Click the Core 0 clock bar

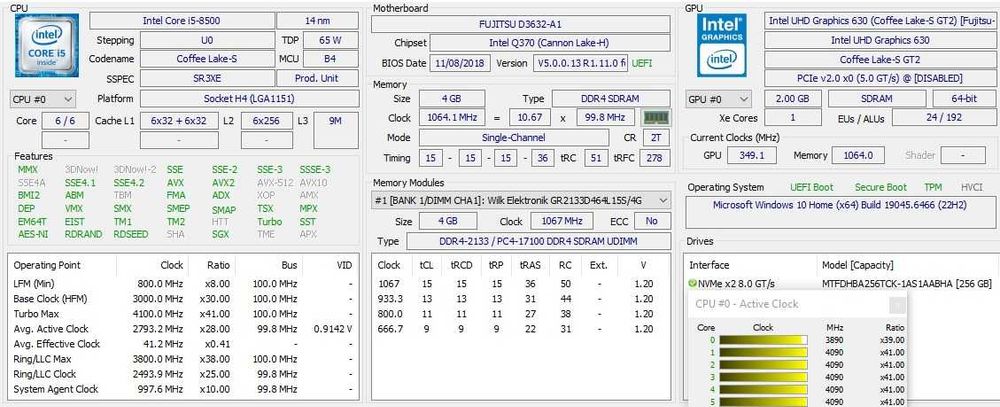click(763, 340)
